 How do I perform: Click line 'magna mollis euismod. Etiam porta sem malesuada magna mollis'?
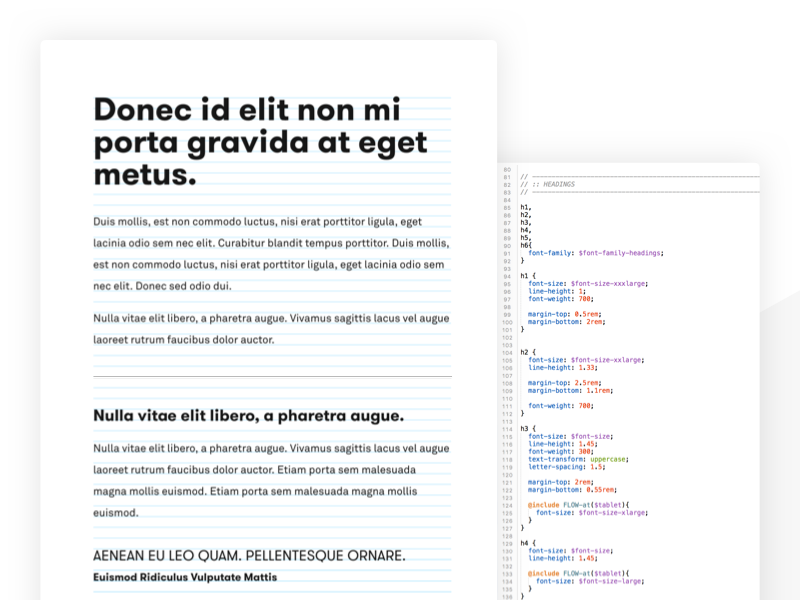[255, 491]
